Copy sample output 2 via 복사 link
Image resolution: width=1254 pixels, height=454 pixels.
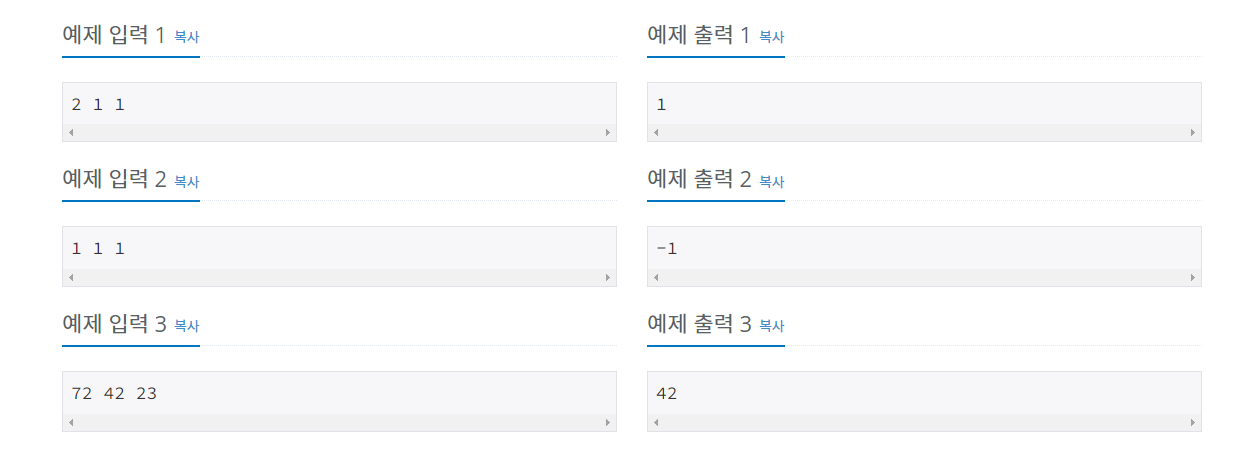click(772, 182)
